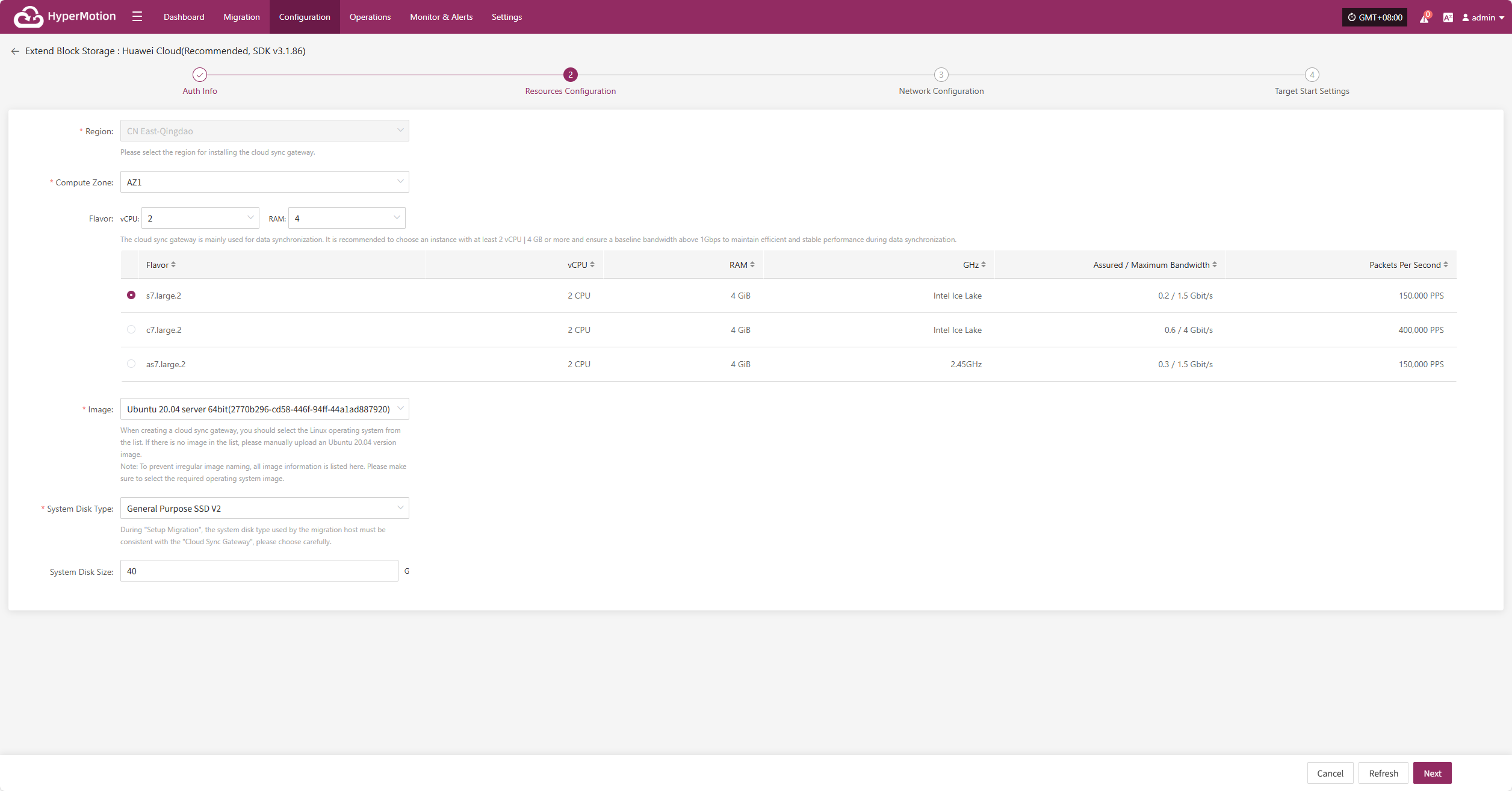Switch language with the translate icon
The width and height of the screenshot is (1512, 791).
coord(1448,17)
